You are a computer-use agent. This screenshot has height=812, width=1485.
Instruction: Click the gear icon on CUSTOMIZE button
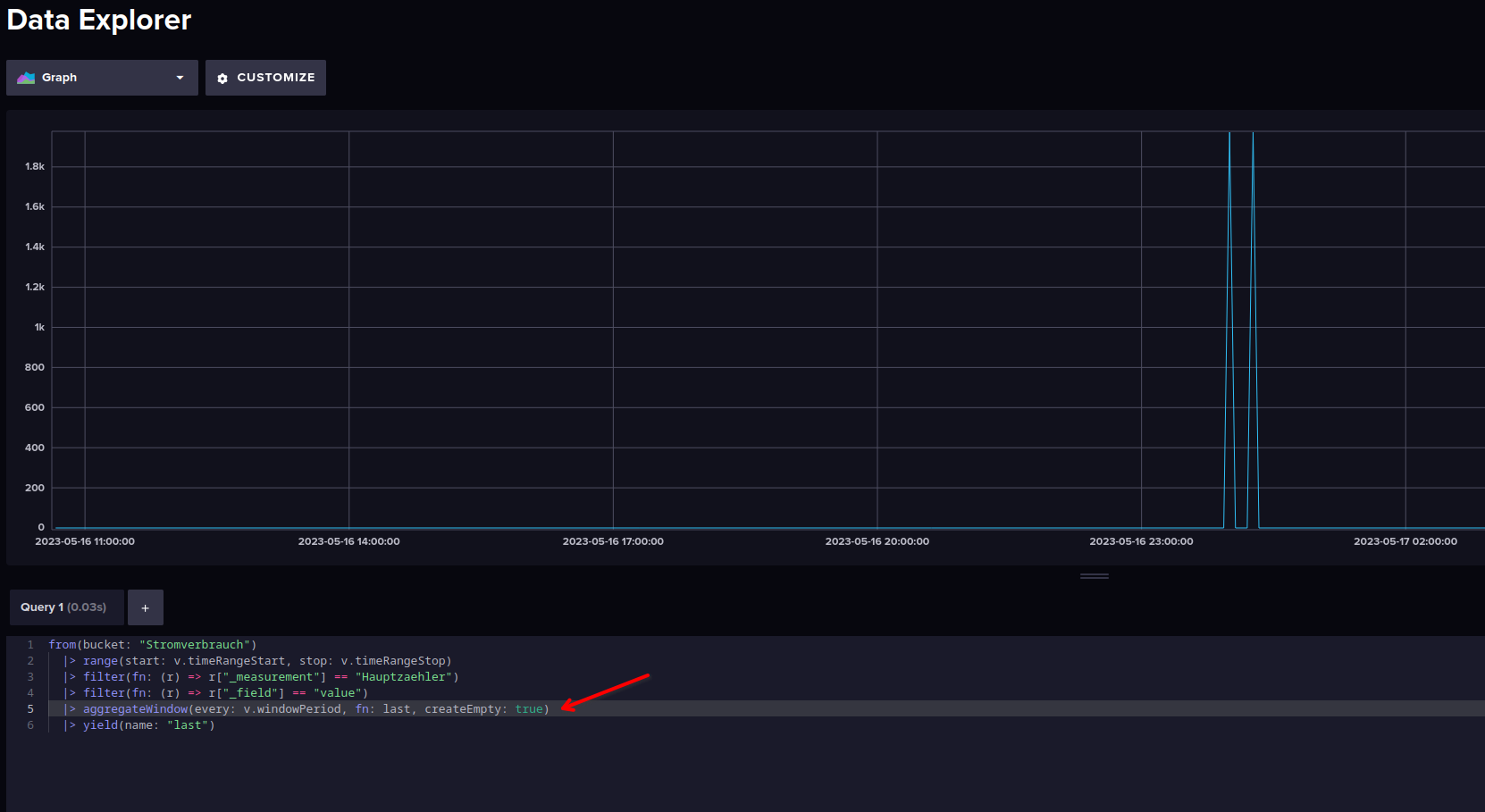(222, 79)
